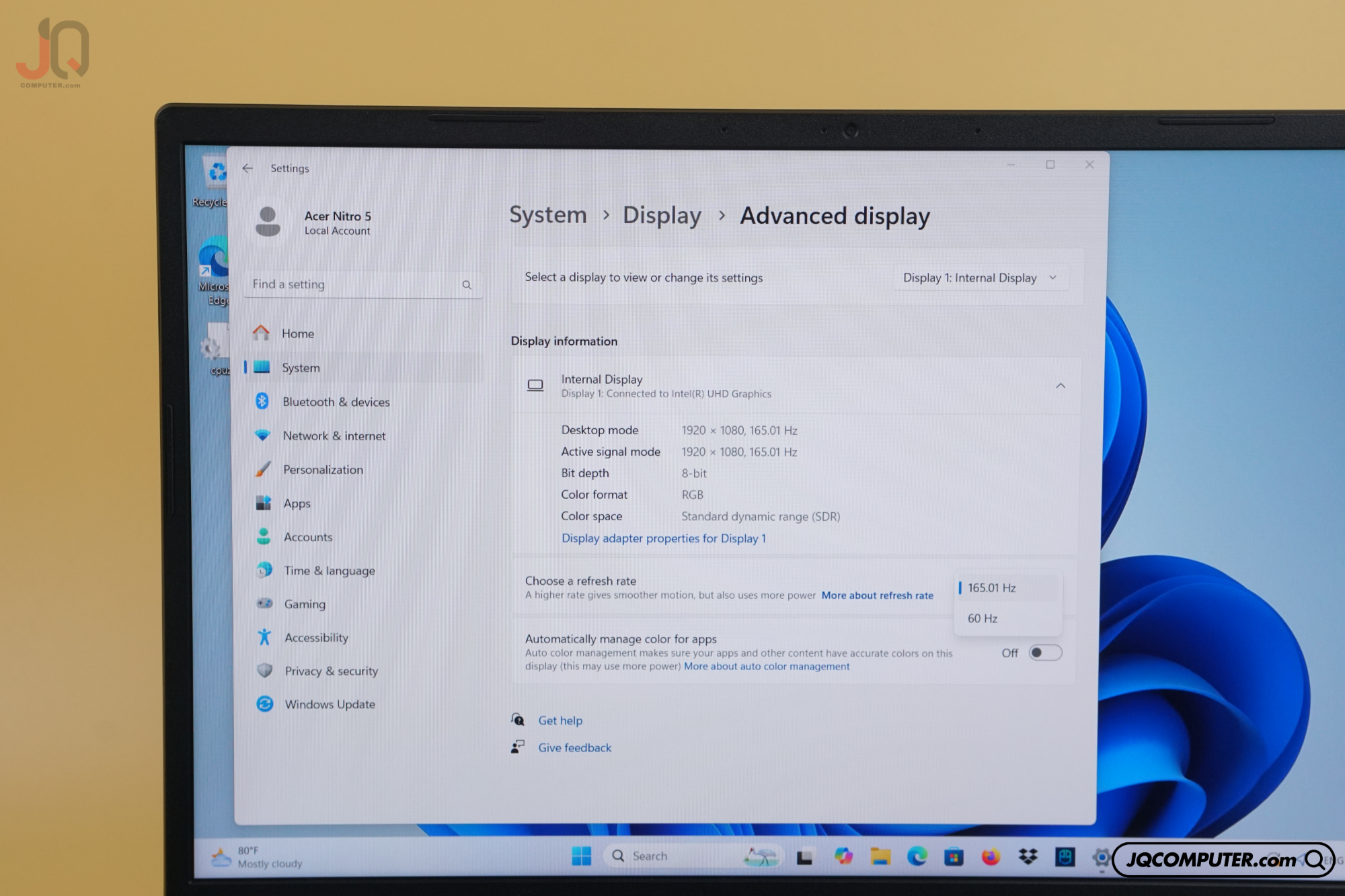Click the Choose a refresh rate label
This screenshot has height=896, width=1345.
[x=580, y=581]
